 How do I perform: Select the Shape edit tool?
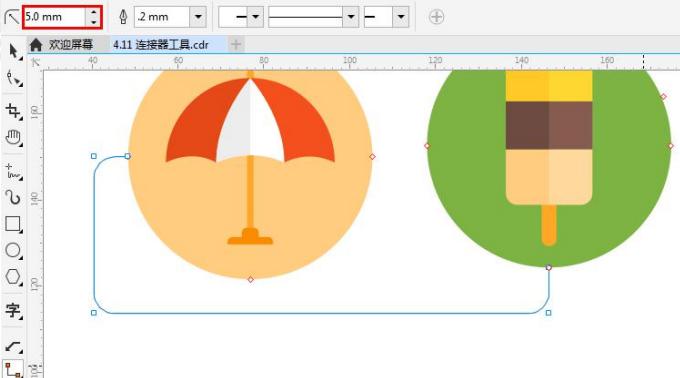13,79
